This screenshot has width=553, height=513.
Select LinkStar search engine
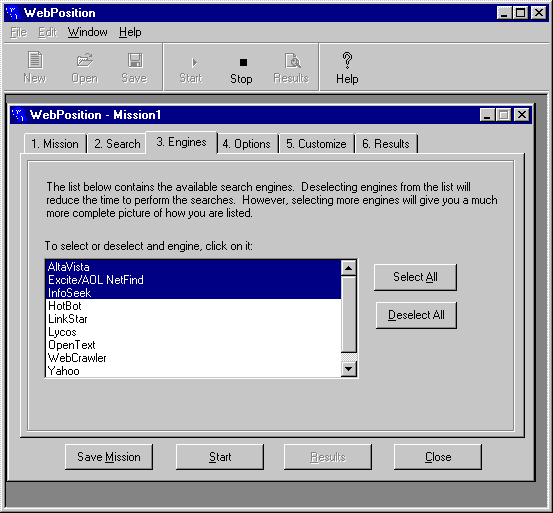194,319
